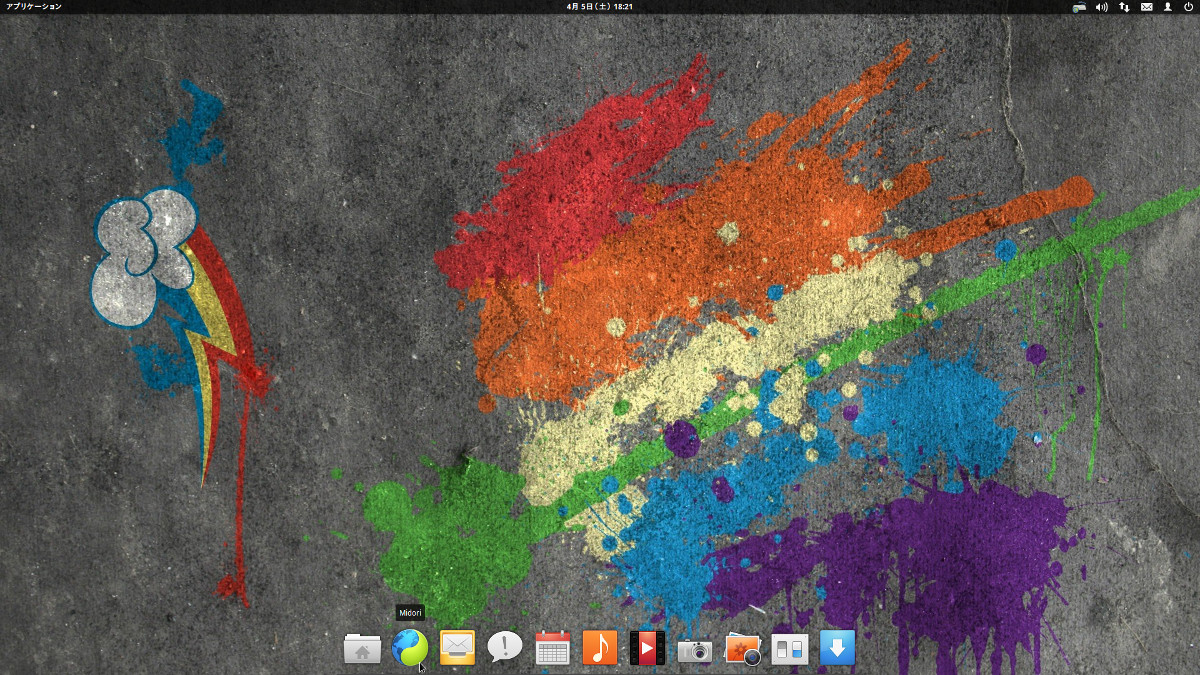Launch the Videos player from the dock

tap(647, 649)
